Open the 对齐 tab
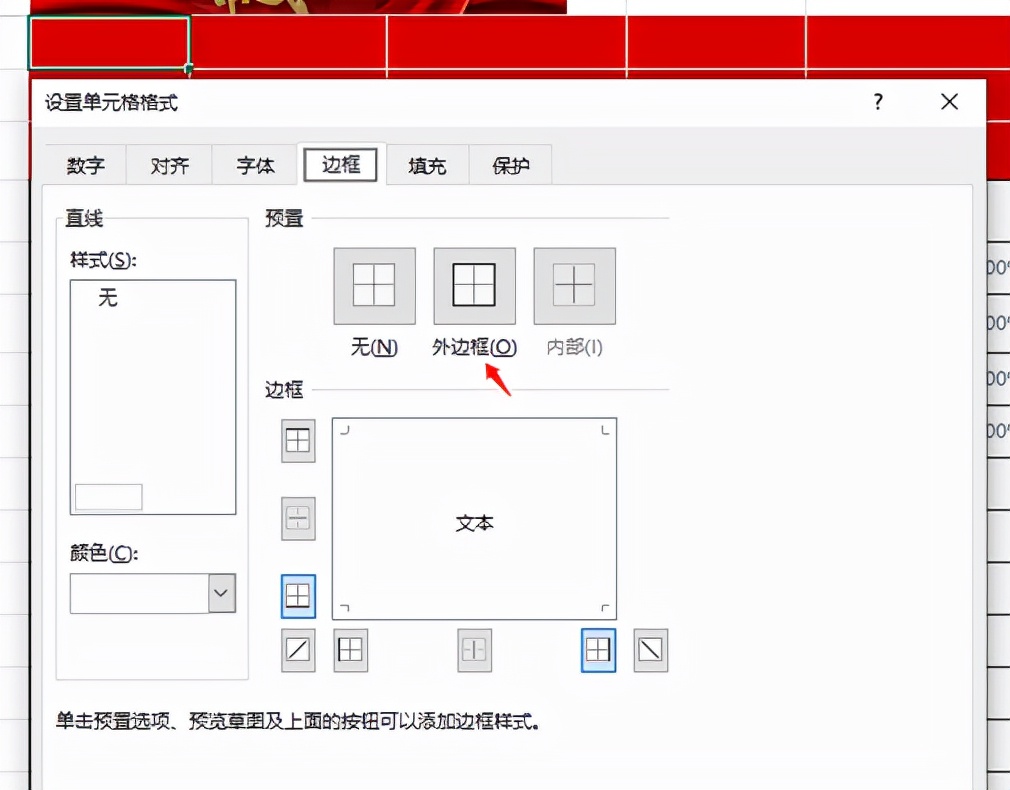The width and height of the screenshot is (1010, 790). click(x=168, y=166)
